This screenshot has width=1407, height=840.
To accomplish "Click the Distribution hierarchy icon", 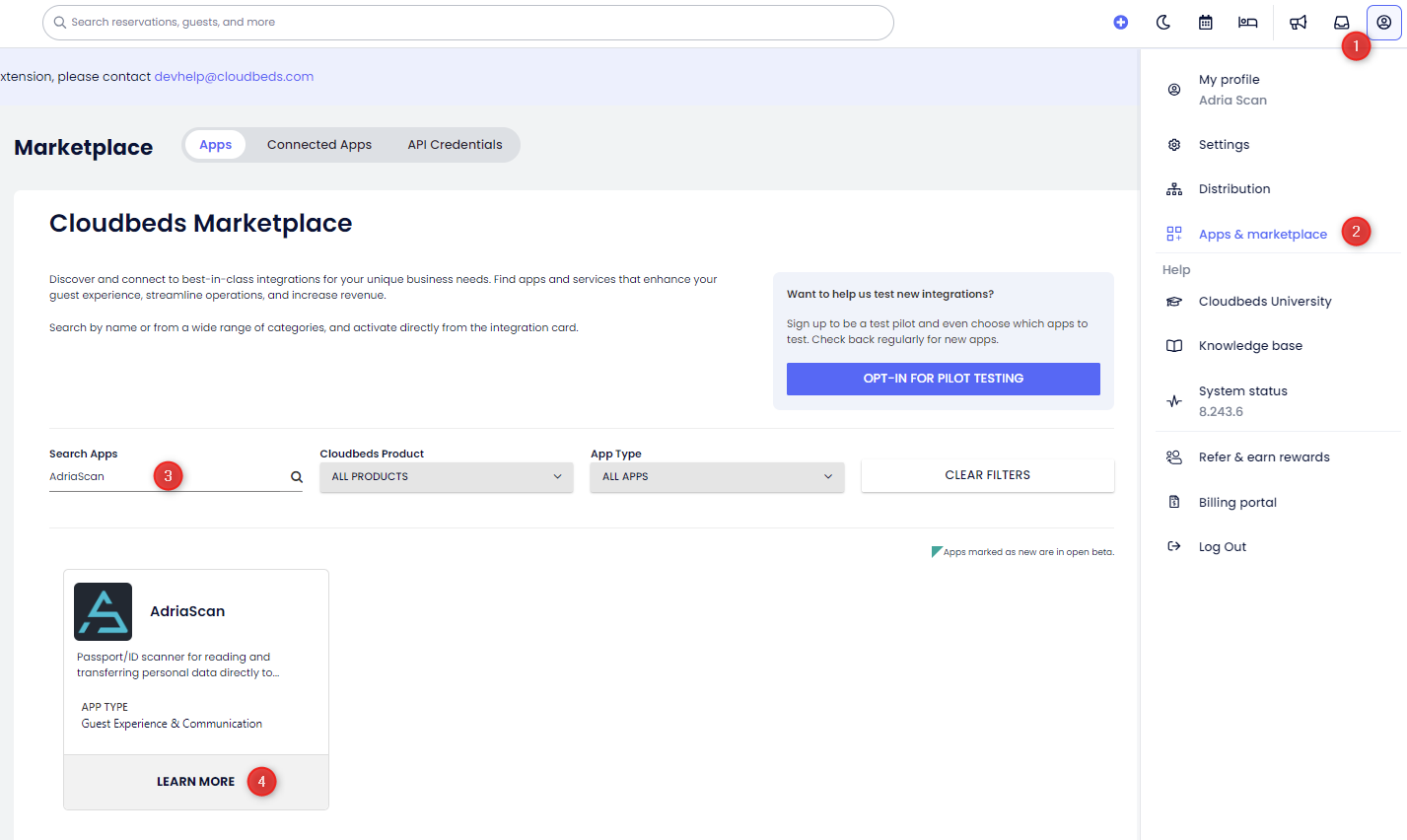I will pyautogui.click(x=1174, y=189).
